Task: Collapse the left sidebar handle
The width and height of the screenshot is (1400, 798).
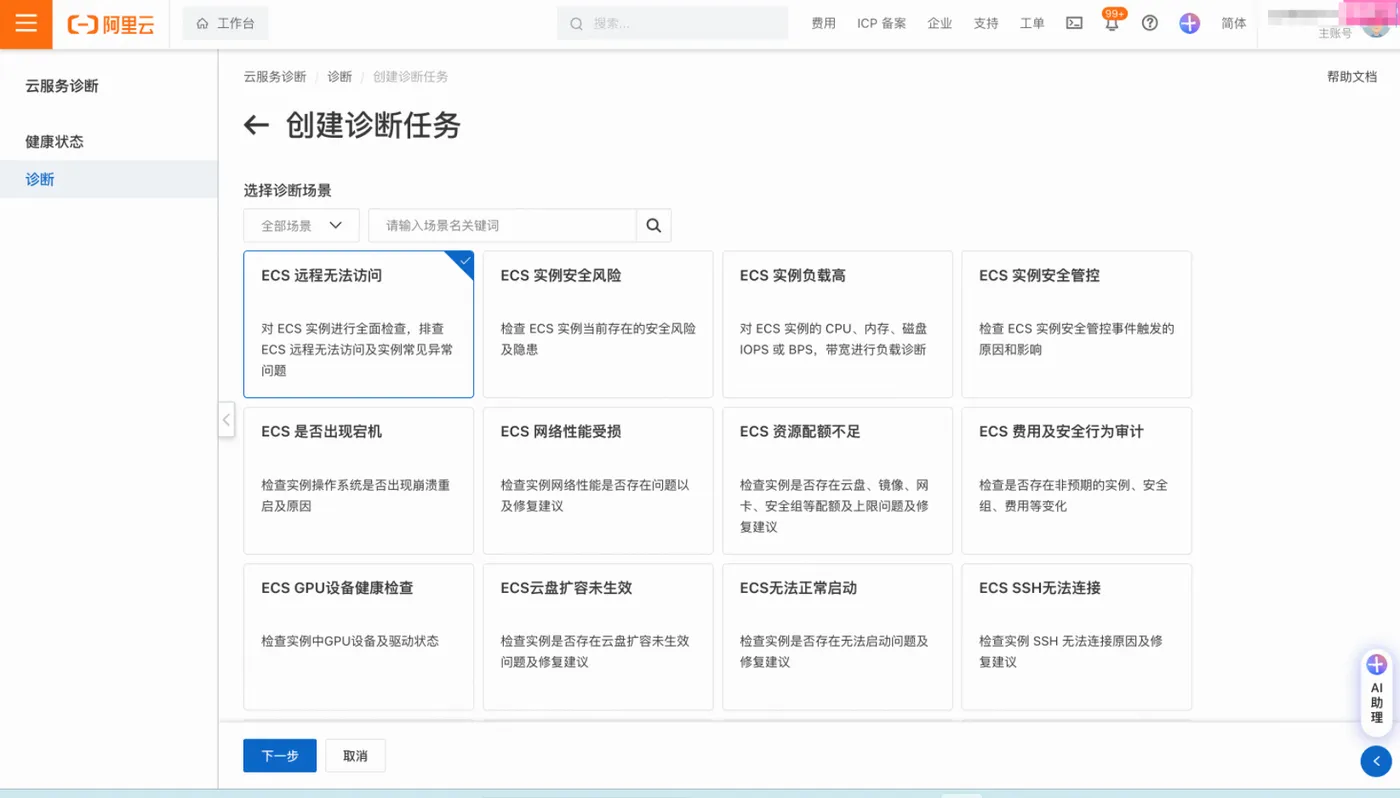Action: (226, 420)
